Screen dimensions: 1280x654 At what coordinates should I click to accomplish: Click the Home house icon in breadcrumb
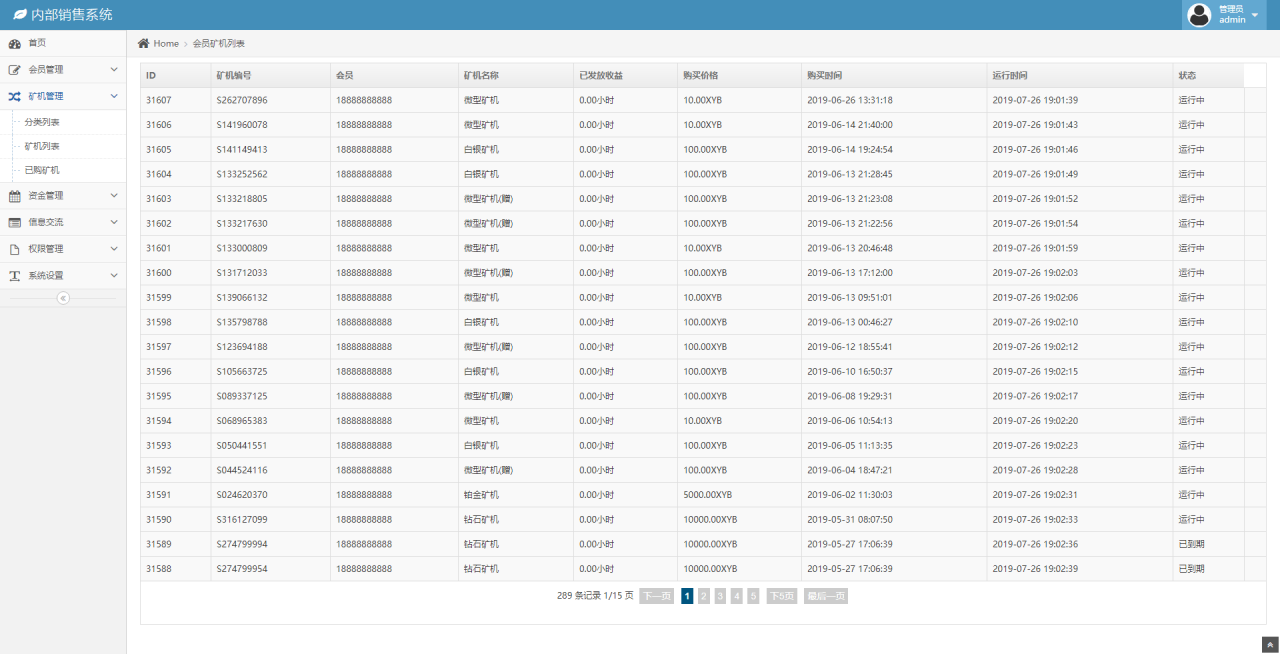144,43
